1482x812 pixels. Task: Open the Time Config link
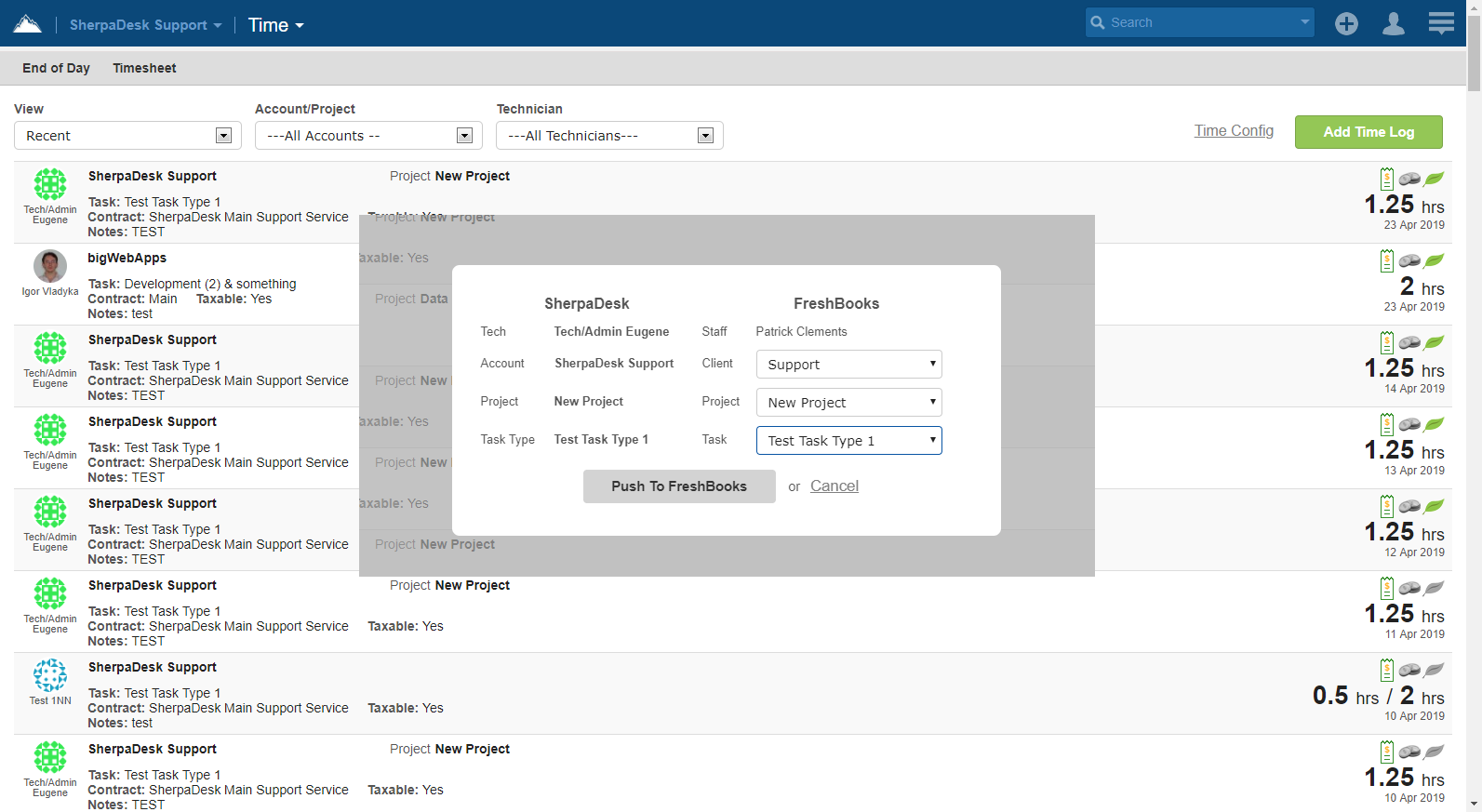[1234, 131]
